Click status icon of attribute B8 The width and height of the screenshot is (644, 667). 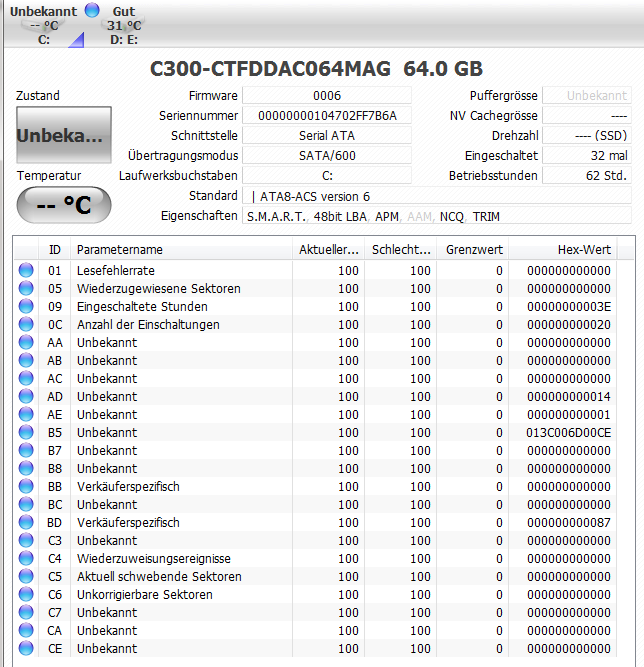(x=26, y=468)
